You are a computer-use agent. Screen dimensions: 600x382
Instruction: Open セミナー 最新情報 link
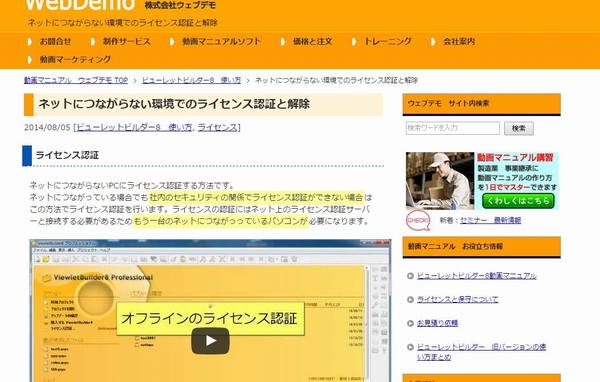click(x=490, y=220)
